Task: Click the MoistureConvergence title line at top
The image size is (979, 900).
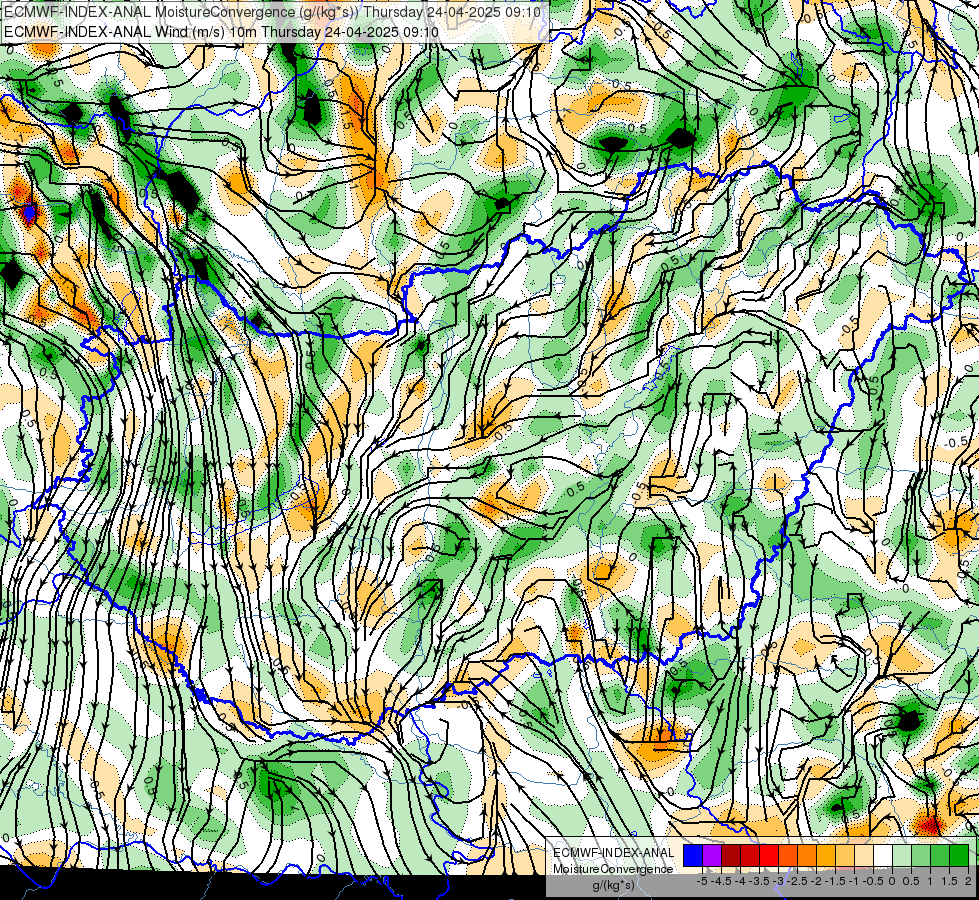Action: (272, 12)
